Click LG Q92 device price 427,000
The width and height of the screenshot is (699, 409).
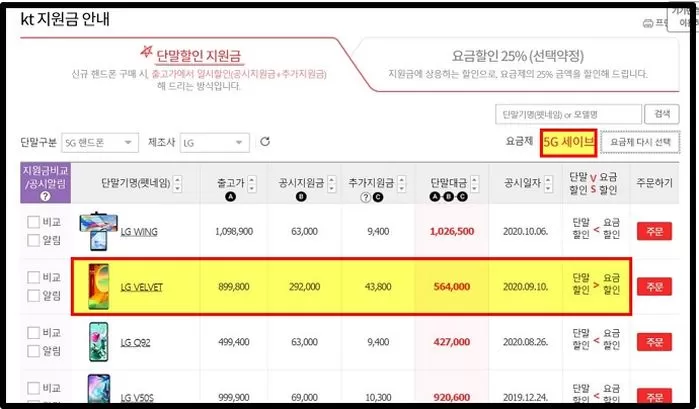coord(452,342)
